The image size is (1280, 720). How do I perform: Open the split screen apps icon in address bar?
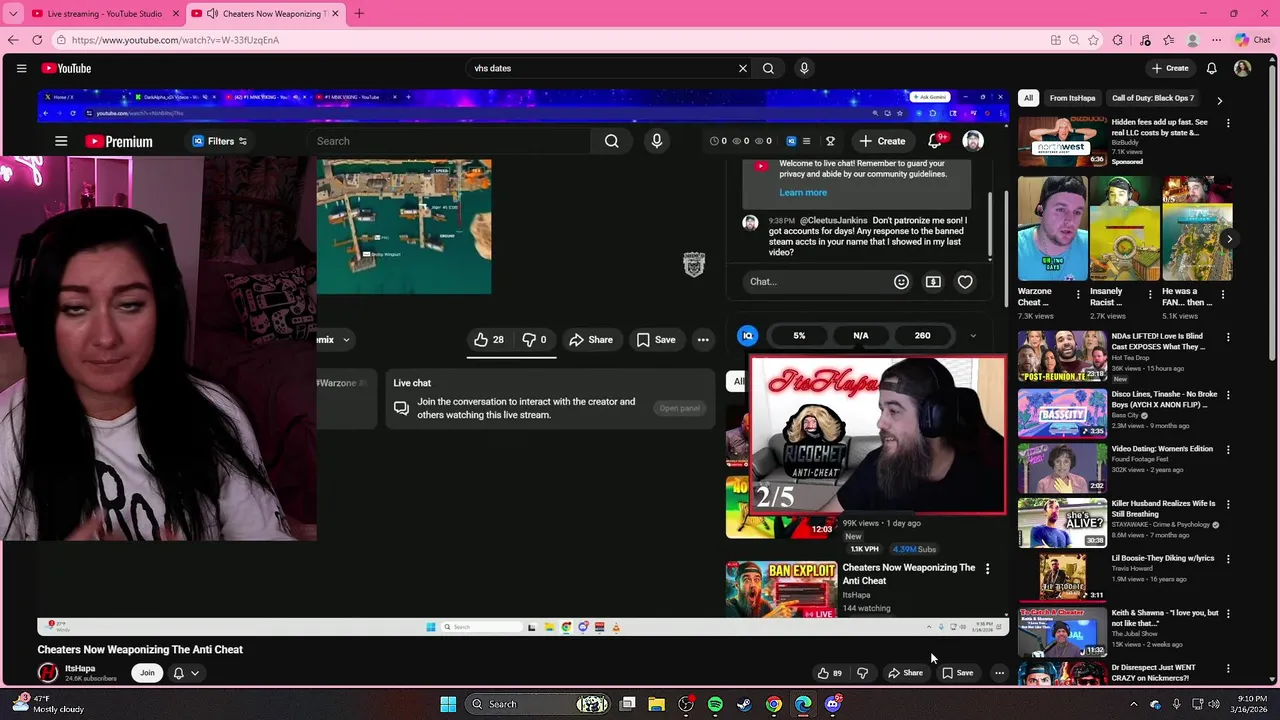[1056, 40]
